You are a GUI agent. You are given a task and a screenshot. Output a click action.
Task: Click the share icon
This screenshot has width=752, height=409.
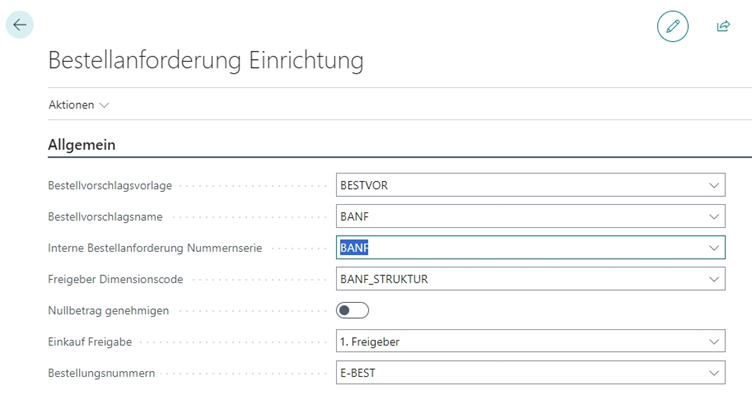[723, 26]
